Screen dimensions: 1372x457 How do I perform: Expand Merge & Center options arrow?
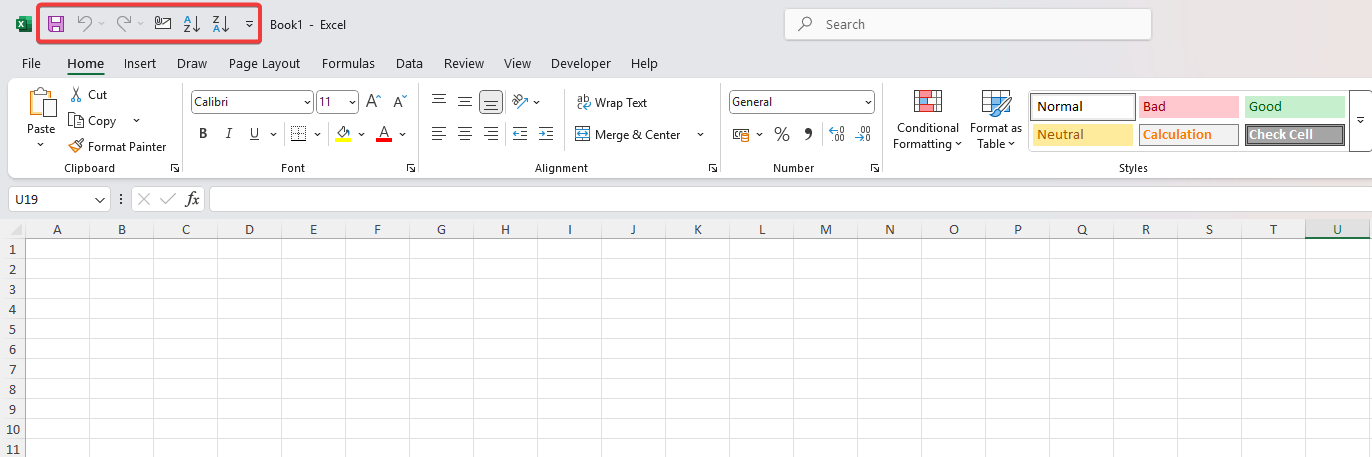tap(700, 135)
